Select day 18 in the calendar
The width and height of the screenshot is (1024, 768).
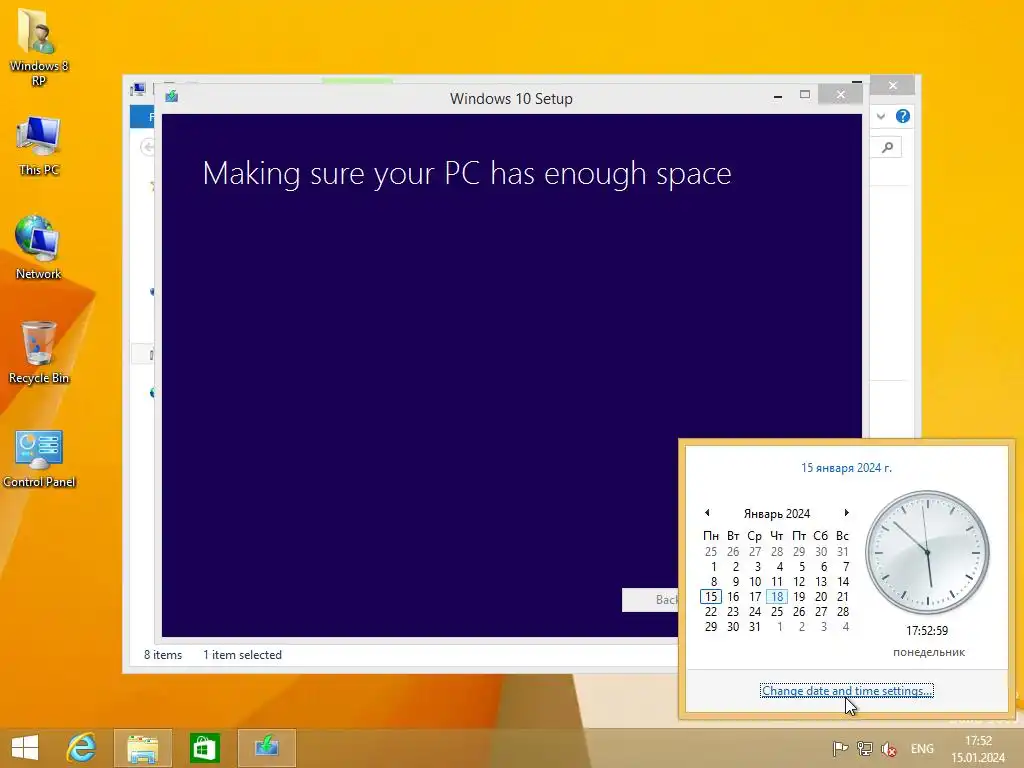pos(776,596)
